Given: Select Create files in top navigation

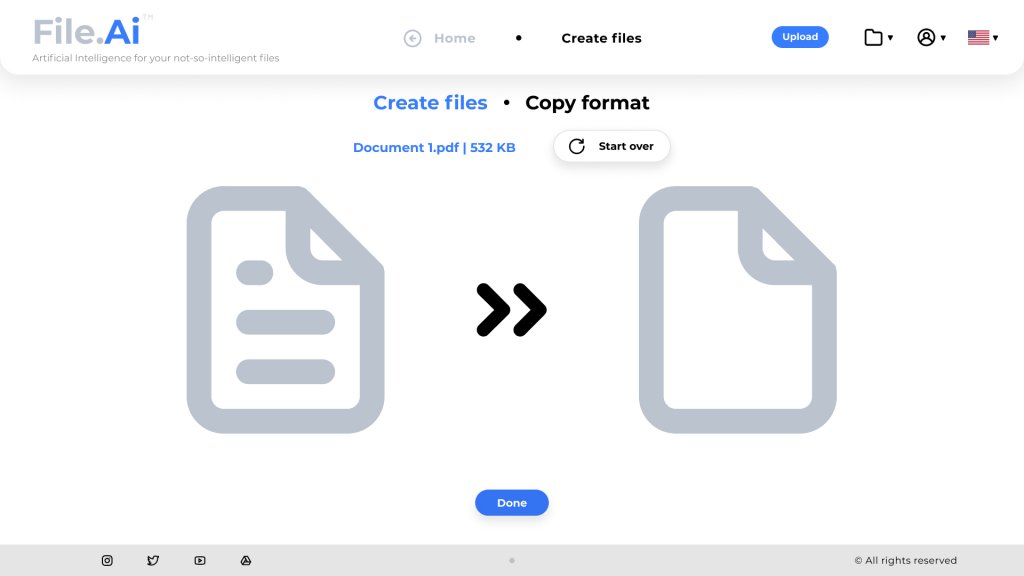Looking at the screenshot, I should 601,38.
